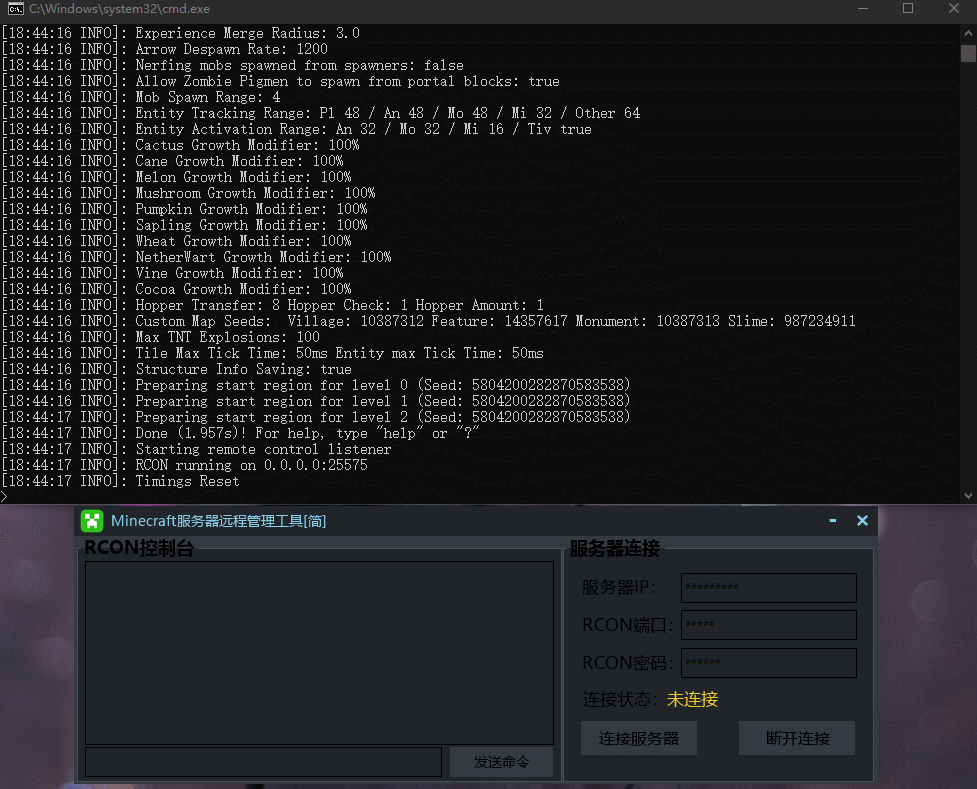The width and height of the screenshot is (977, 789).
Task: Close the Minecraft RCON tool window
Action: 862,521
